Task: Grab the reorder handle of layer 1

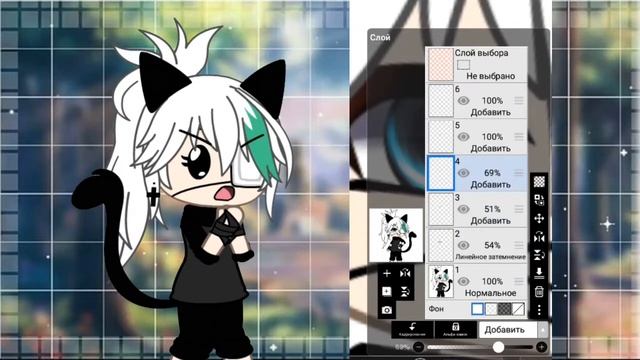Action: click(519, 281)
